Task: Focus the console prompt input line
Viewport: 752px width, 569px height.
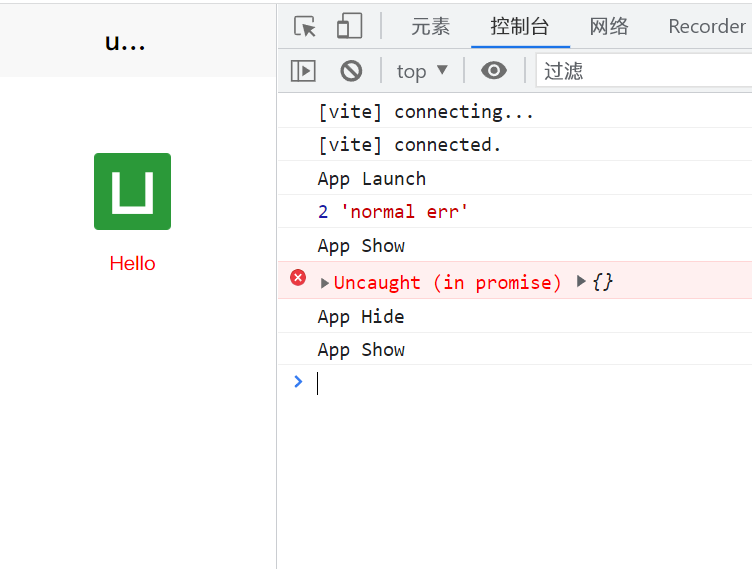Action: tap(532, 383)
